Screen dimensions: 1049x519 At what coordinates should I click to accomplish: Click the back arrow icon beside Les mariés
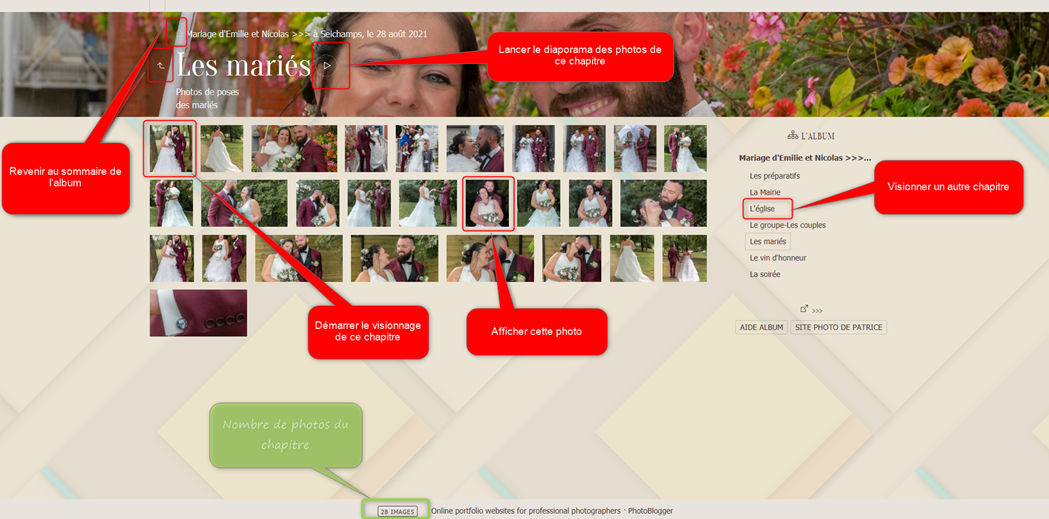(160, 66)
